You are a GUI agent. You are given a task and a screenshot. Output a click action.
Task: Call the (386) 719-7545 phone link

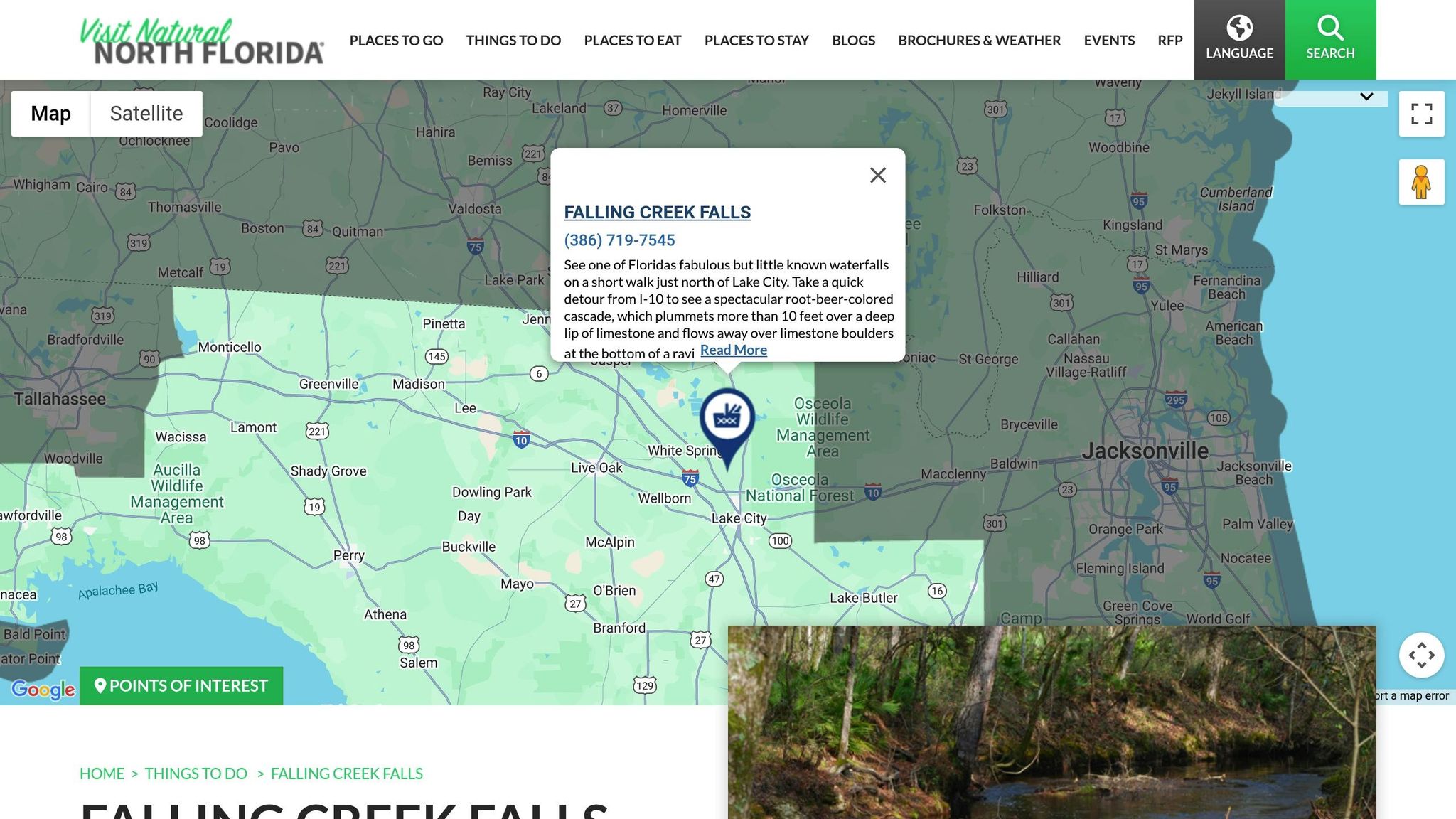point(619,240)
